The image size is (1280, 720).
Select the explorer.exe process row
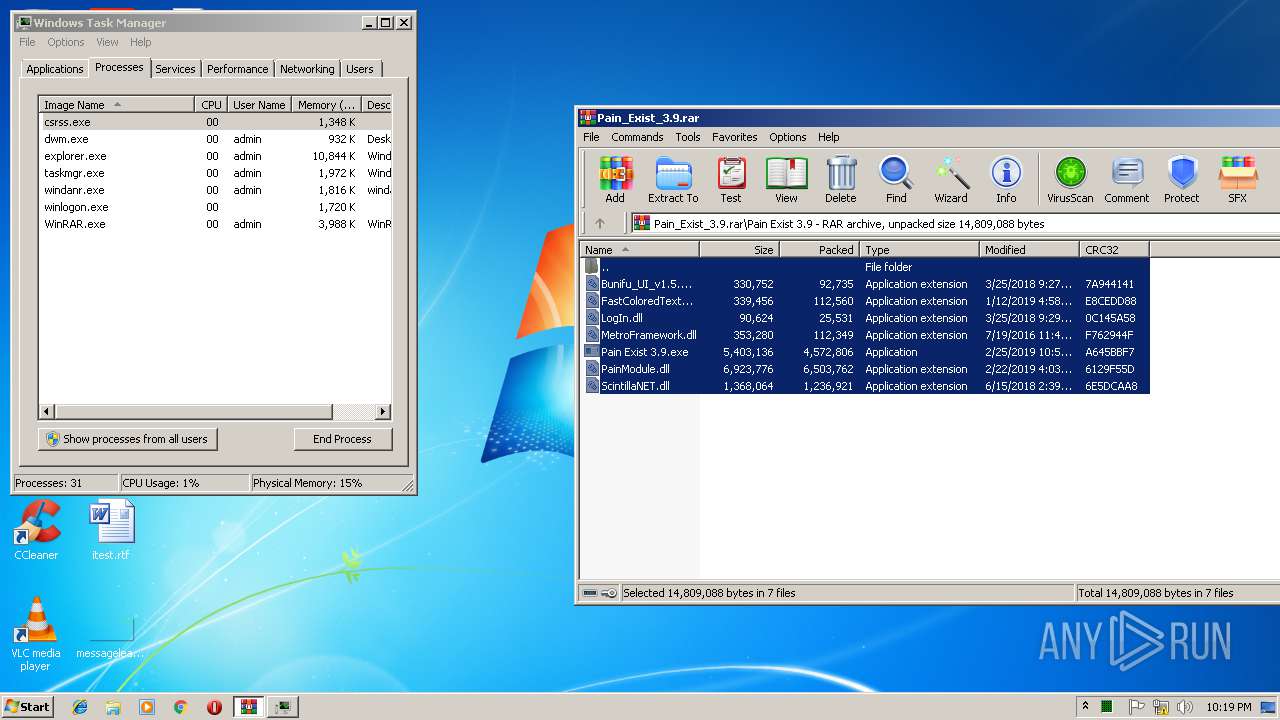(215, 156)
